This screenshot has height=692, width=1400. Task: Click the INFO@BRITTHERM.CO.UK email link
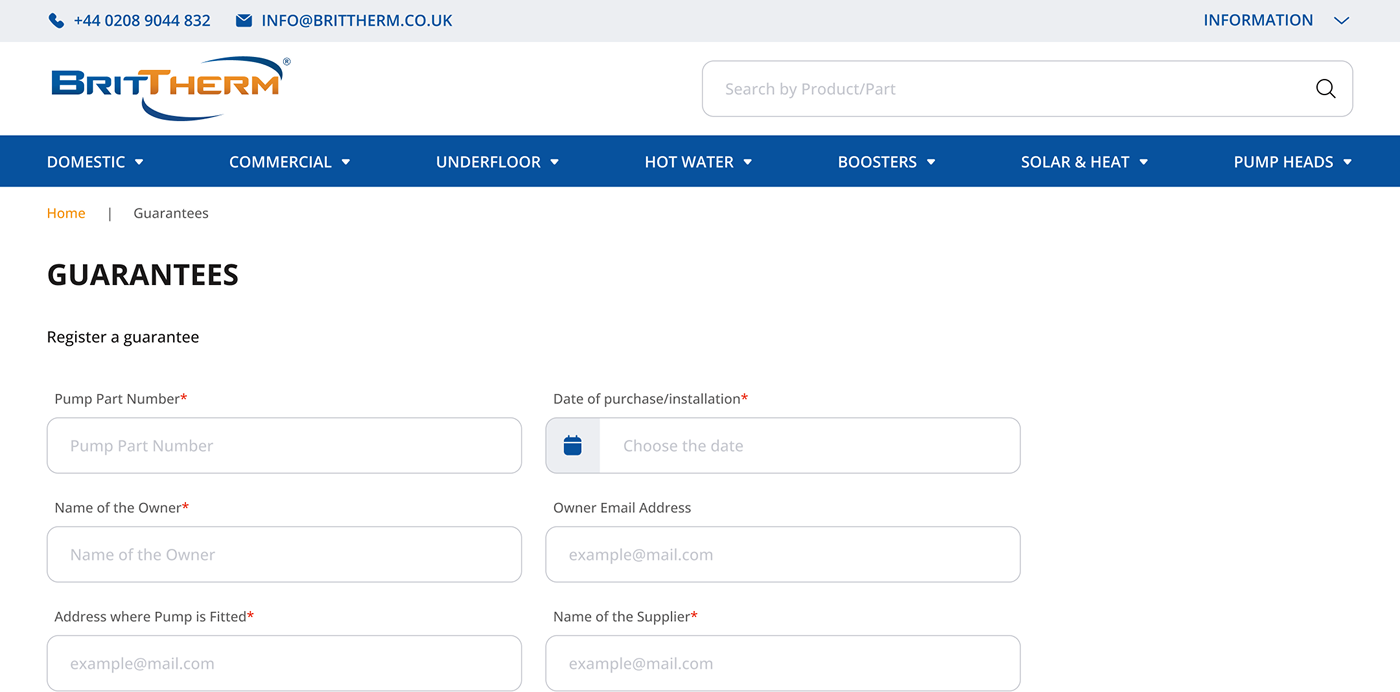(357, 21)
